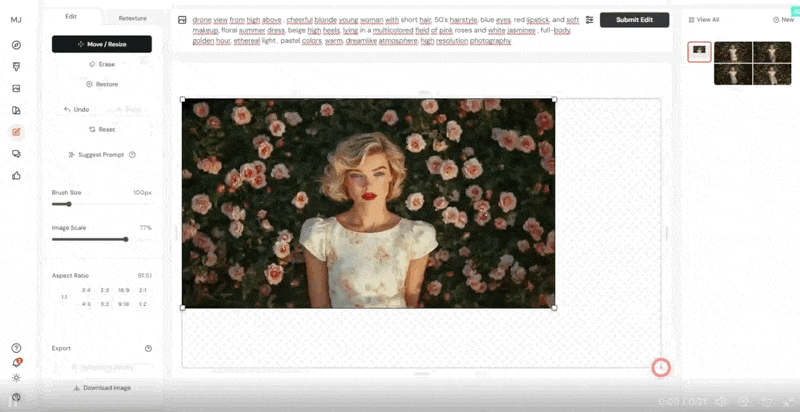
Task: Open the chat rooms icon in sidebar
Action: click(x=16, y=154)
